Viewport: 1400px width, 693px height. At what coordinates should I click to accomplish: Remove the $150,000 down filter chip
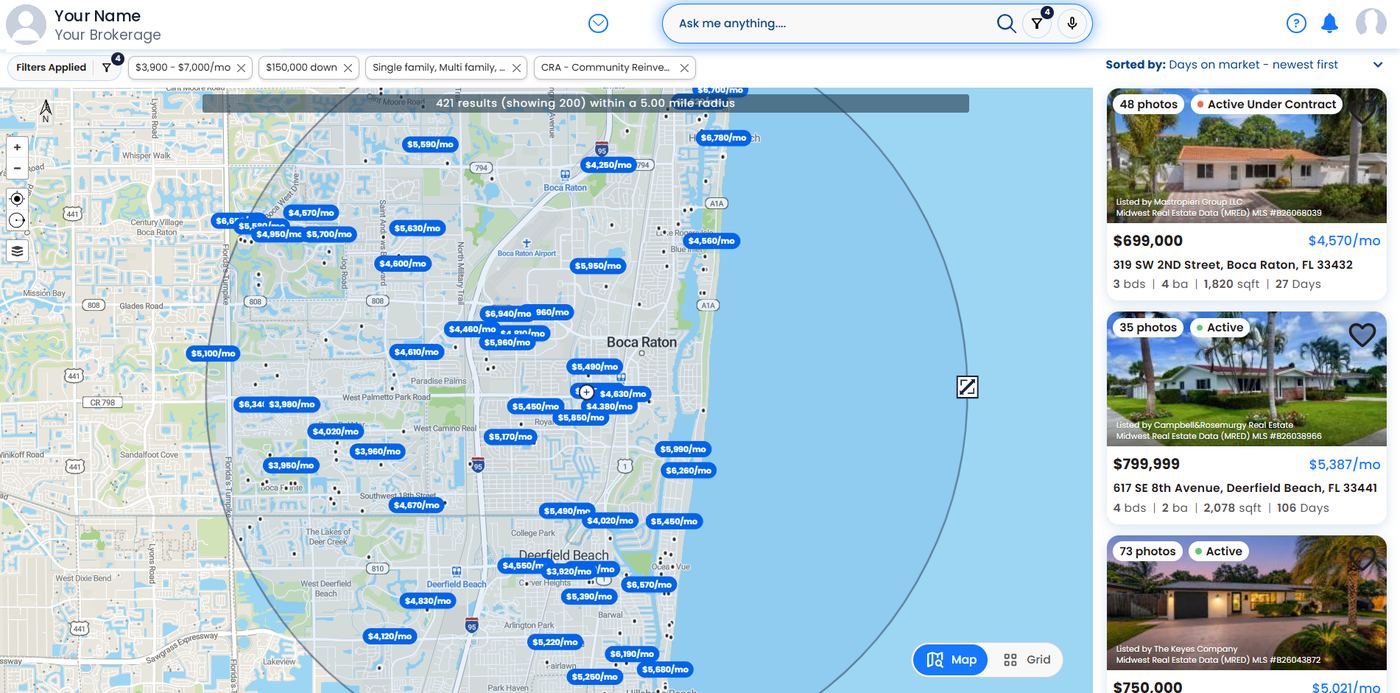(x=348, y=68)
